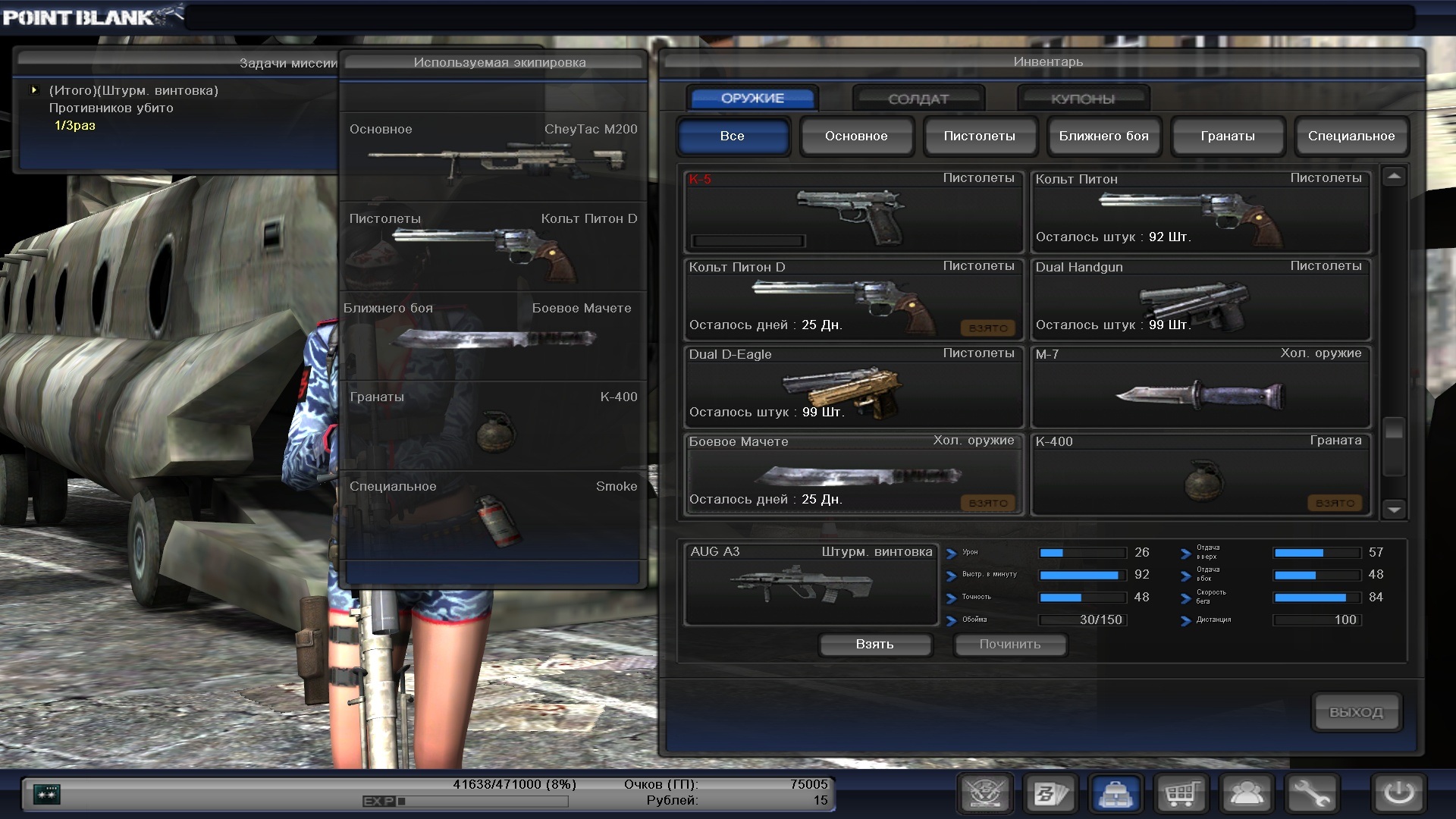
Task: Click the ВЗЯТО badge on Кольт Питон D
Action: 988,328
